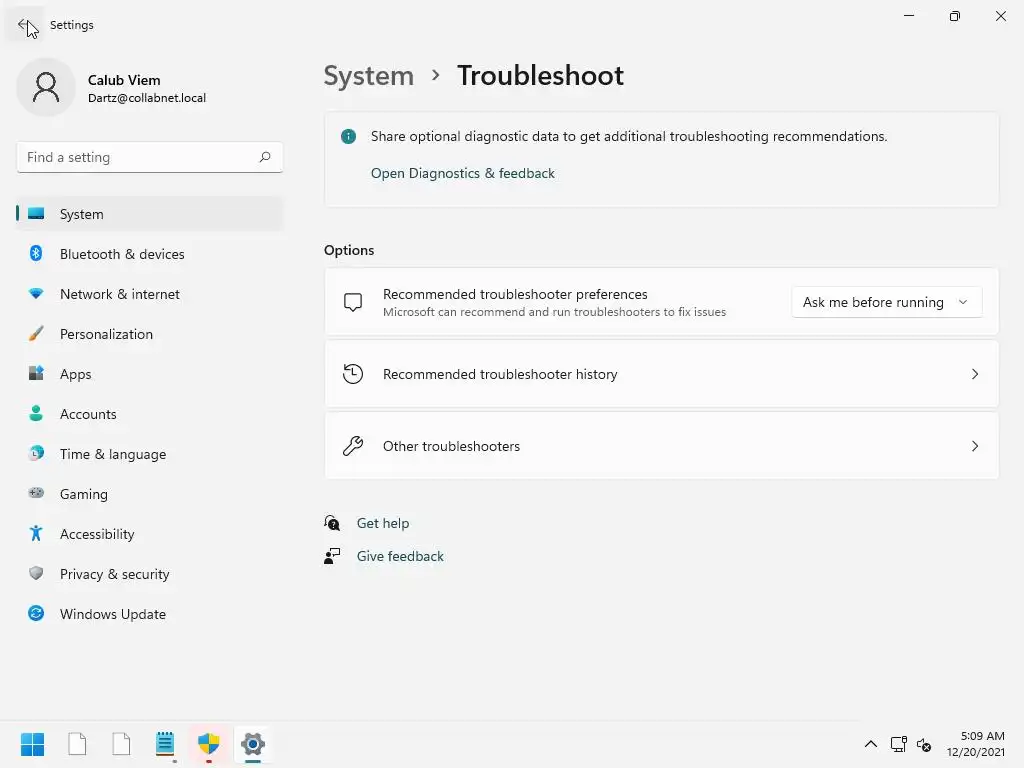Click the System breadcrumb link

(x=369, y=76)
